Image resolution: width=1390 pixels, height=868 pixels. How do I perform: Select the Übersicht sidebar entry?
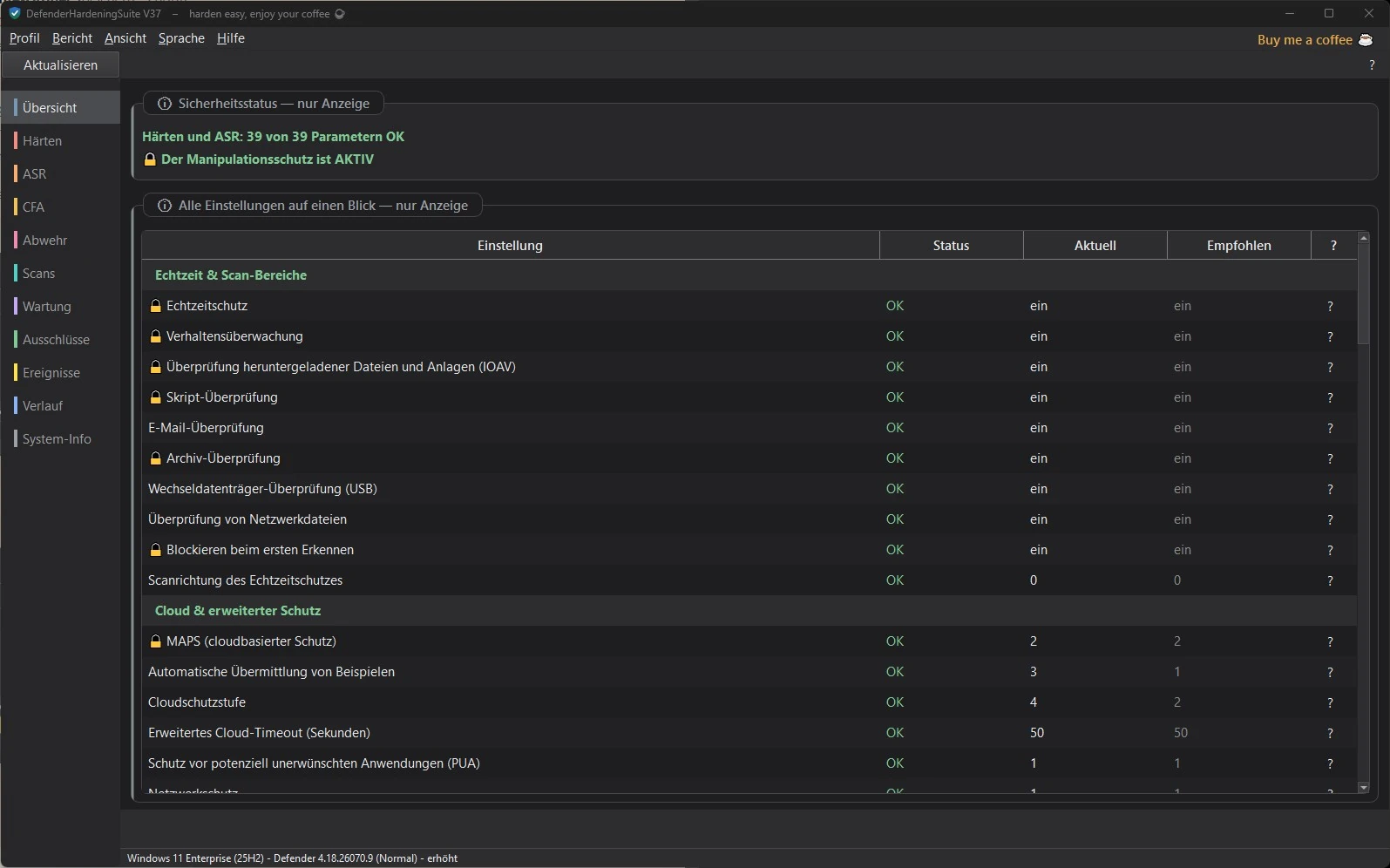pos(60,108)
